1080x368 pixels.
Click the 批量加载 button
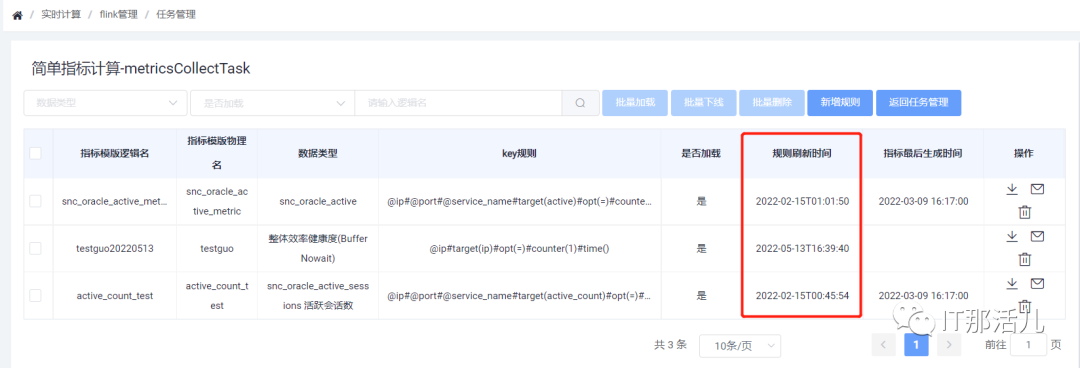[635, 103]
